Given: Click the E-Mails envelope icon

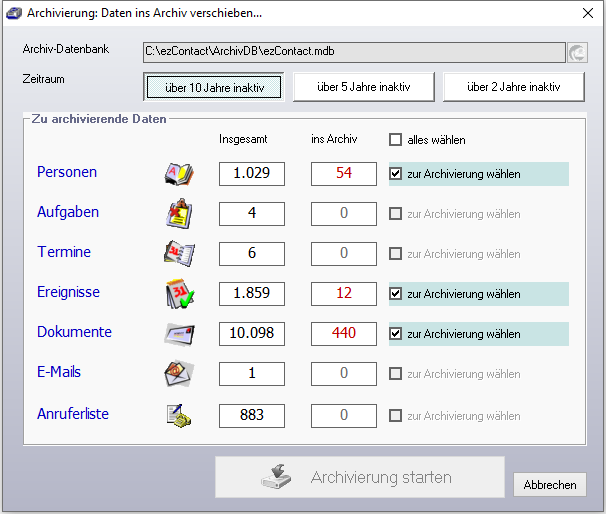Looking at the screenshot, I should [178, 374].
